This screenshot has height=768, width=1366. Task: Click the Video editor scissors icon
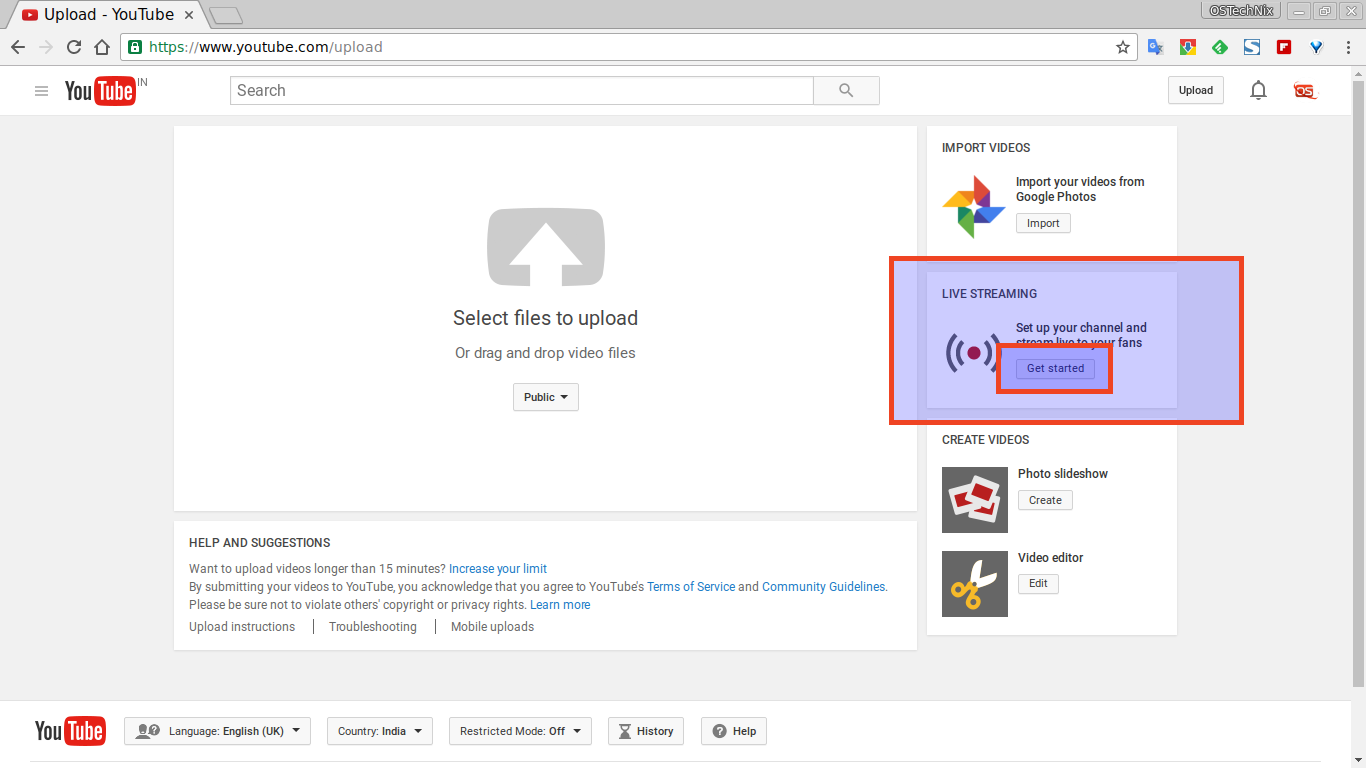975,584
